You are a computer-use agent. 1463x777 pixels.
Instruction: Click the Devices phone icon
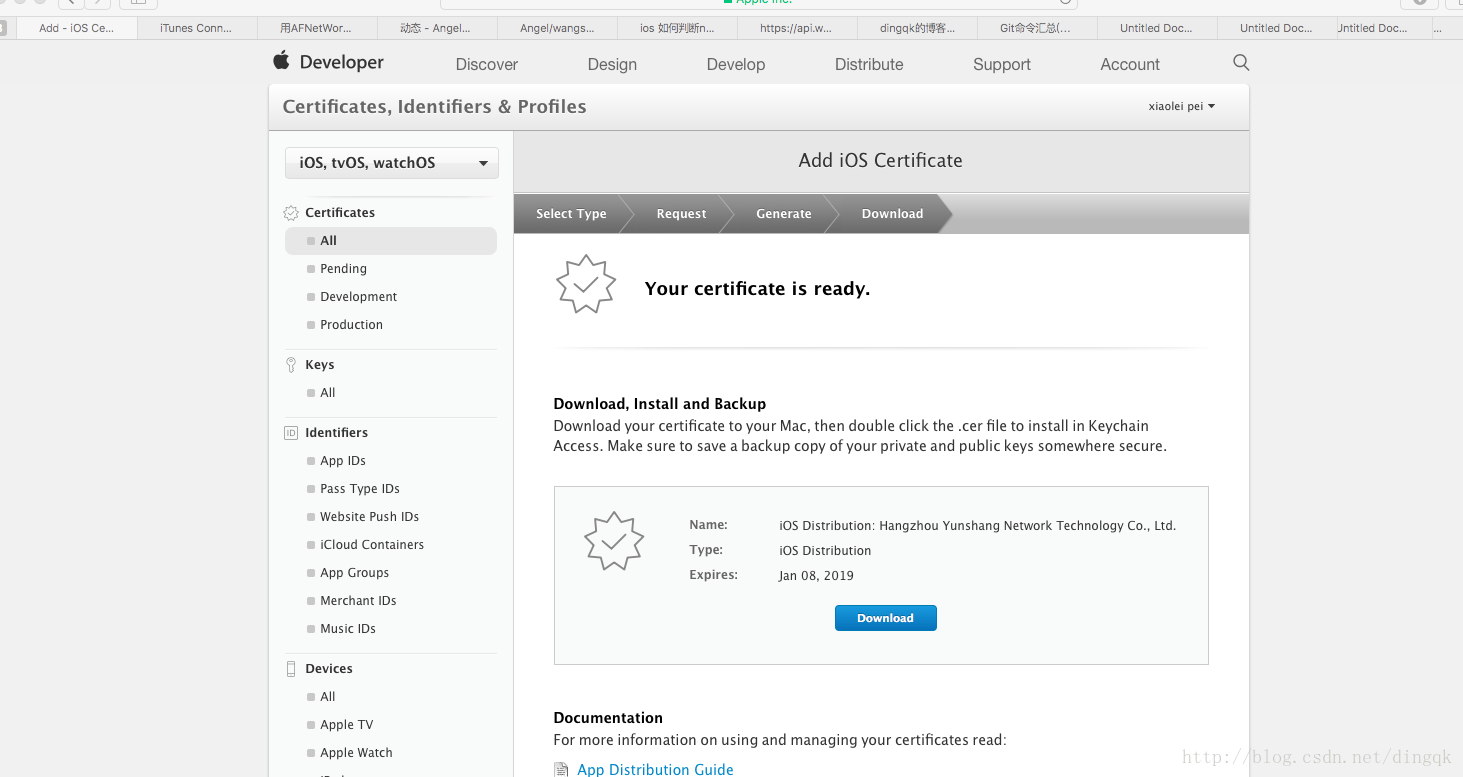click(x=291, y=669)
